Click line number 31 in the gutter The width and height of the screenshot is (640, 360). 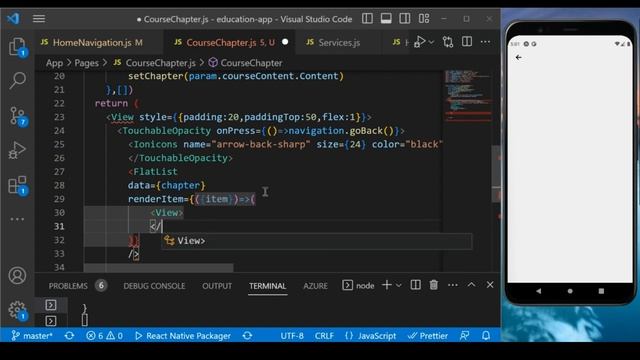click(x=59, y=227)
